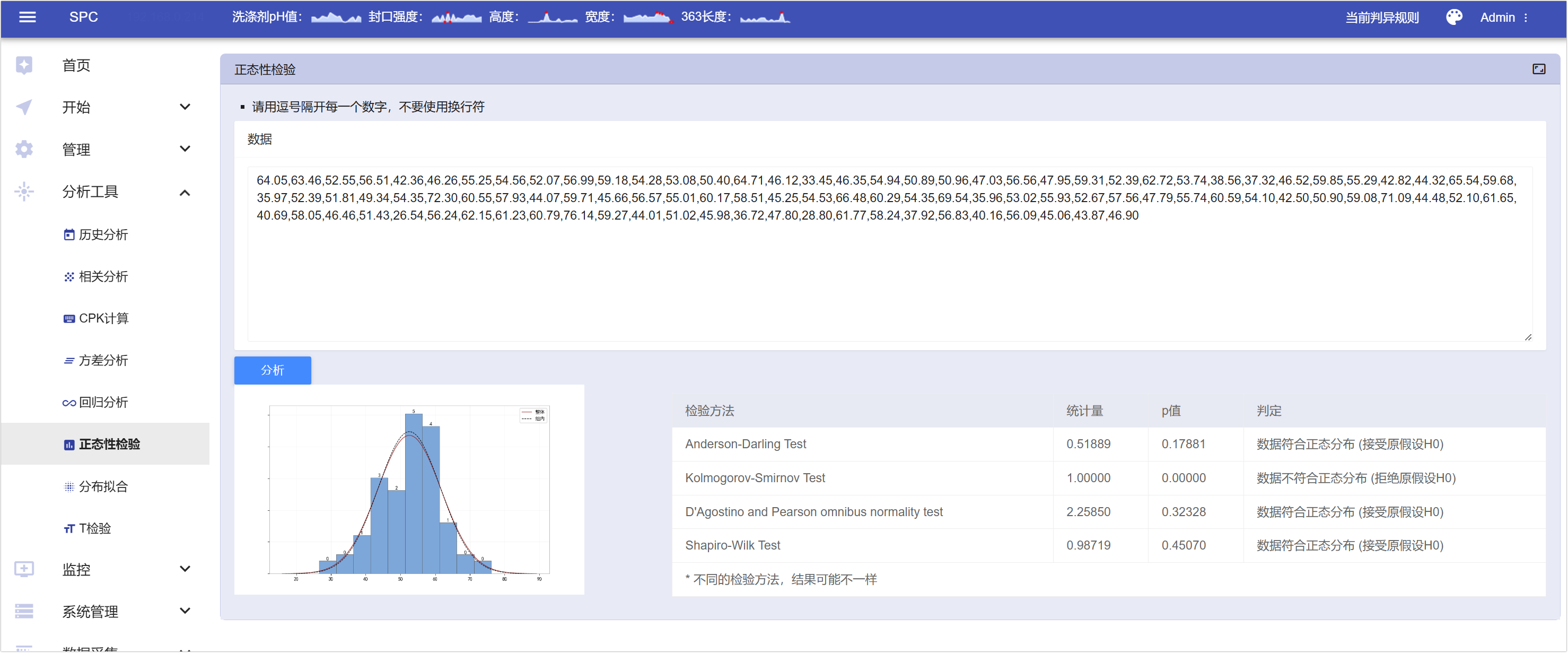Viewport: 1568px width, 653px height.
Task: Open the 宽度 sparkline chart
Action: (649, 17)
